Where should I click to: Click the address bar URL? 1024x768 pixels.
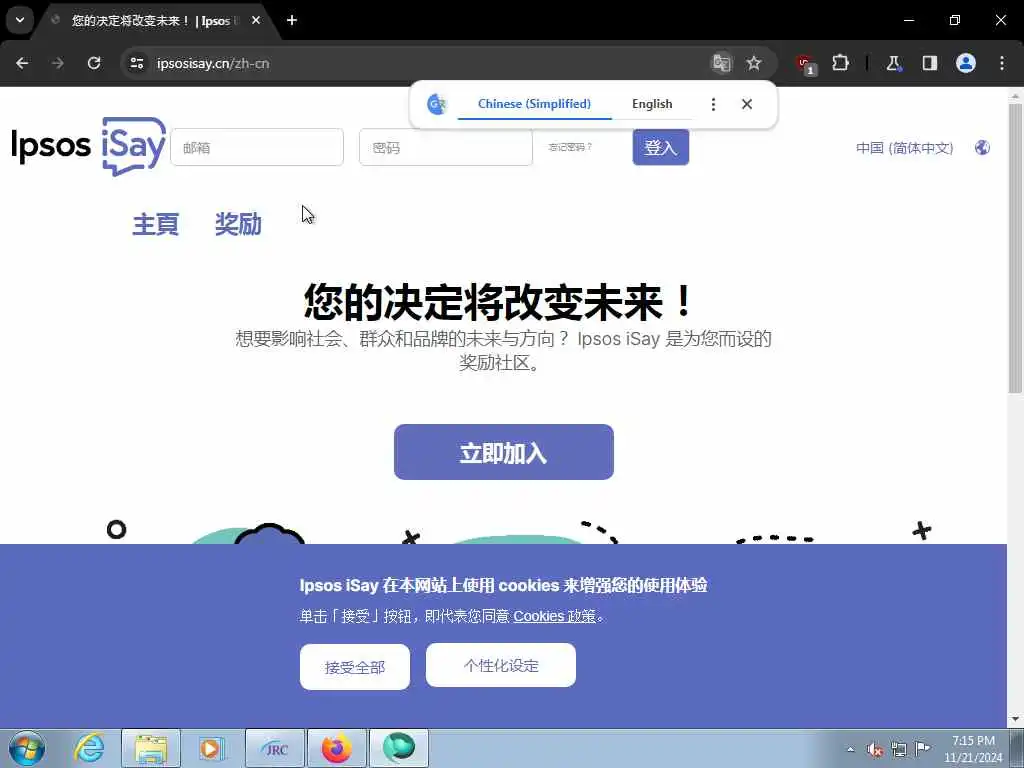point(213,63)
